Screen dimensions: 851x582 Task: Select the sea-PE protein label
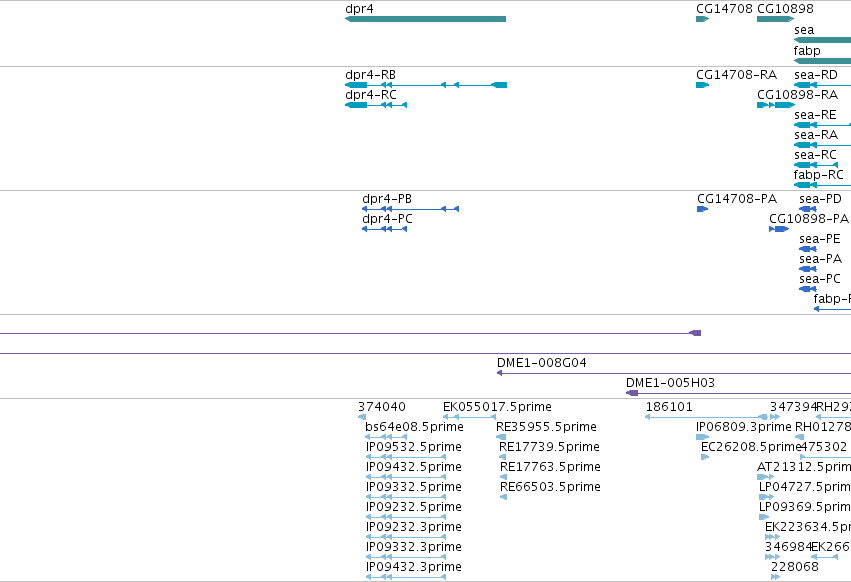click(820, 239)
